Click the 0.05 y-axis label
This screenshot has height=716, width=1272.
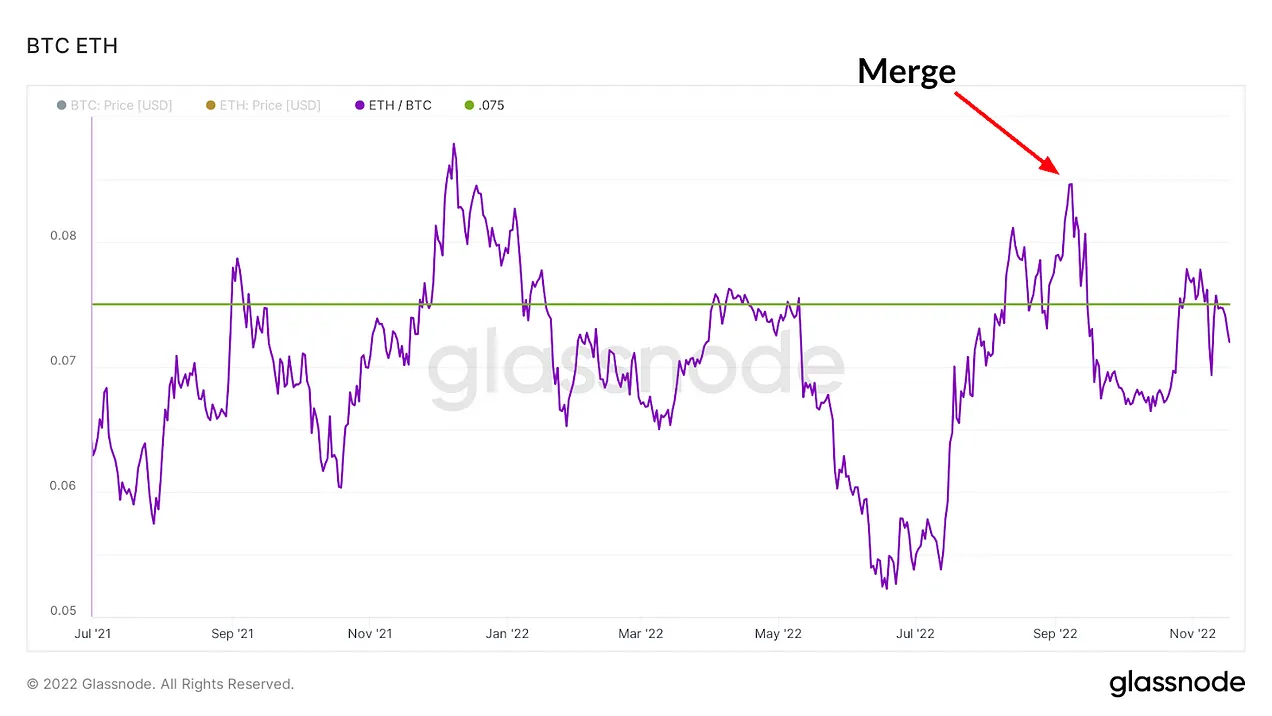tap(64, 611)
